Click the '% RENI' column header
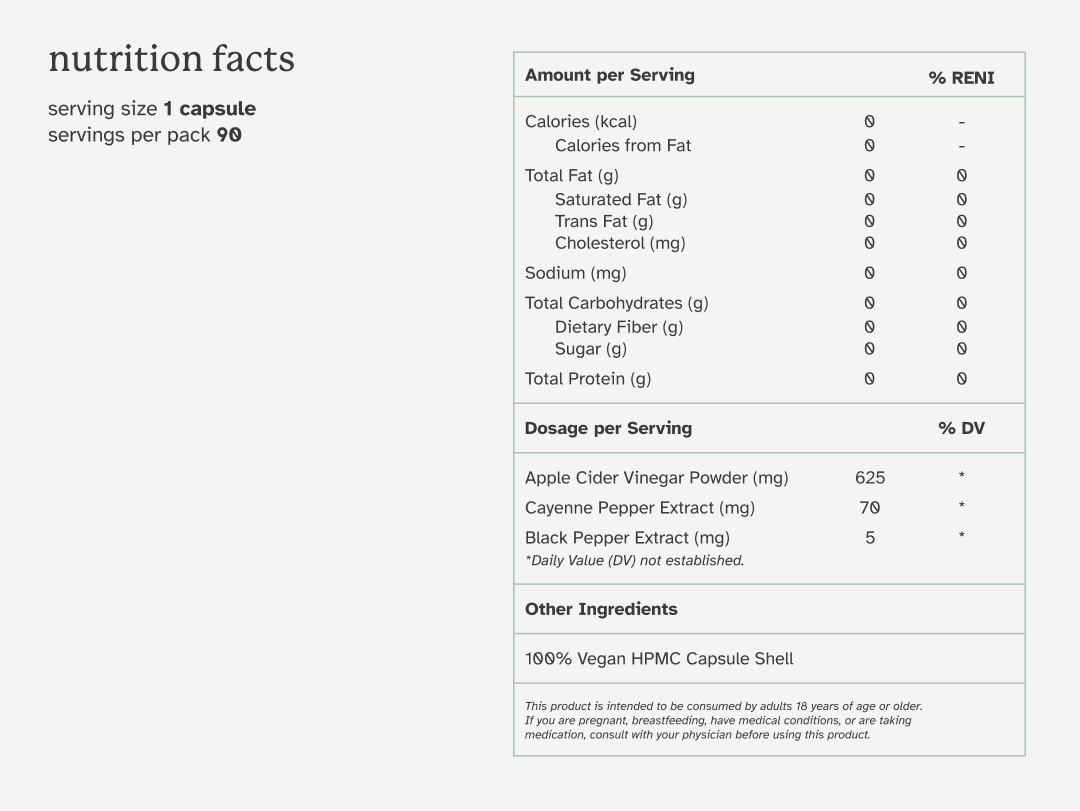The width and height of the screenshot is (1080, 811). point(962,78)
